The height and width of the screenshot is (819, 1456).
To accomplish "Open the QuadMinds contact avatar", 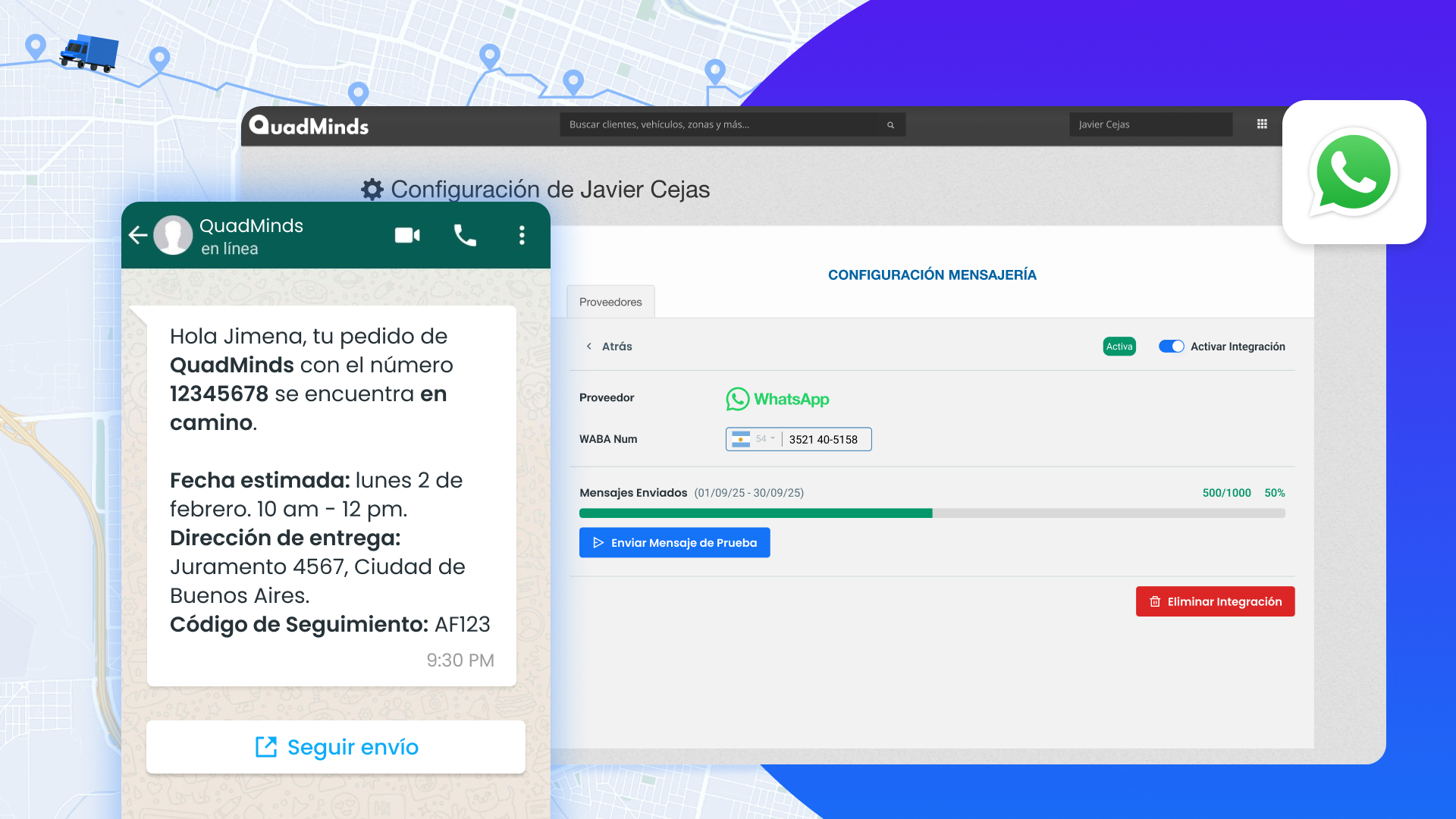I will [x=173, y=235].
